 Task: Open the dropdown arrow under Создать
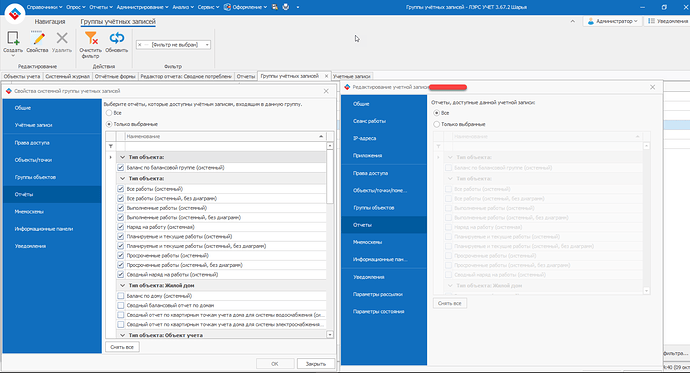click(x=13, y=56)
